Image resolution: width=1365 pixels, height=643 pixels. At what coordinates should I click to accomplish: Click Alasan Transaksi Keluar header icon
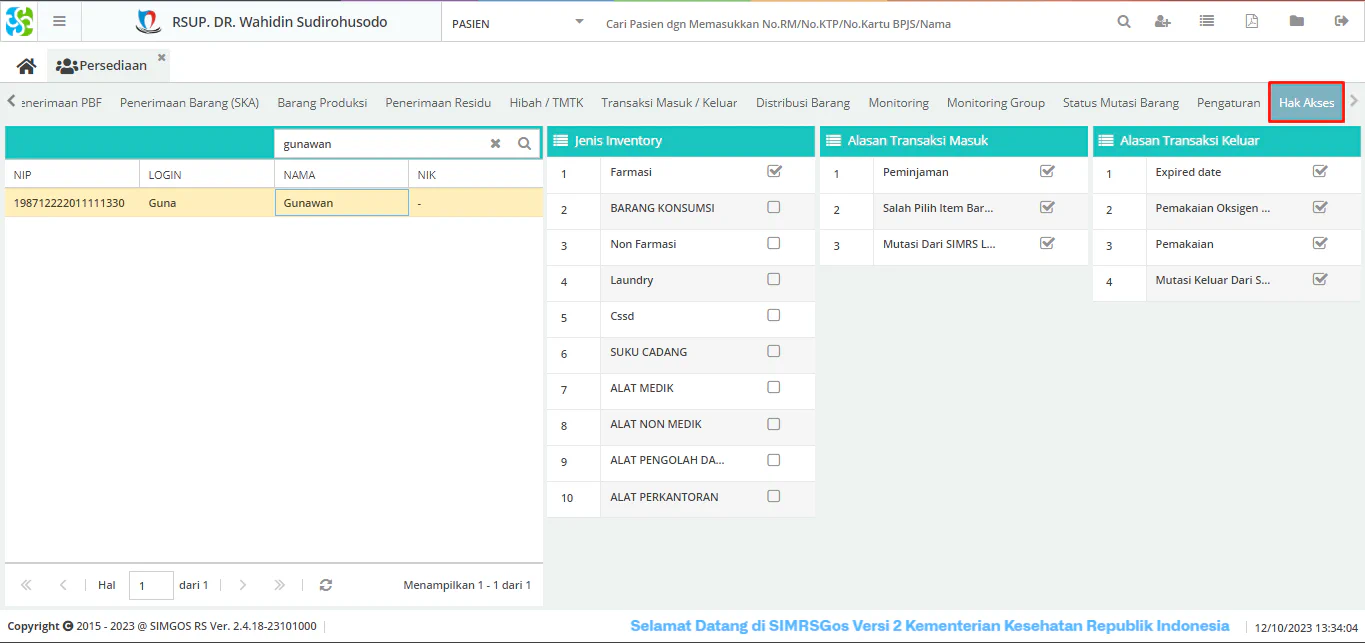1106,141
